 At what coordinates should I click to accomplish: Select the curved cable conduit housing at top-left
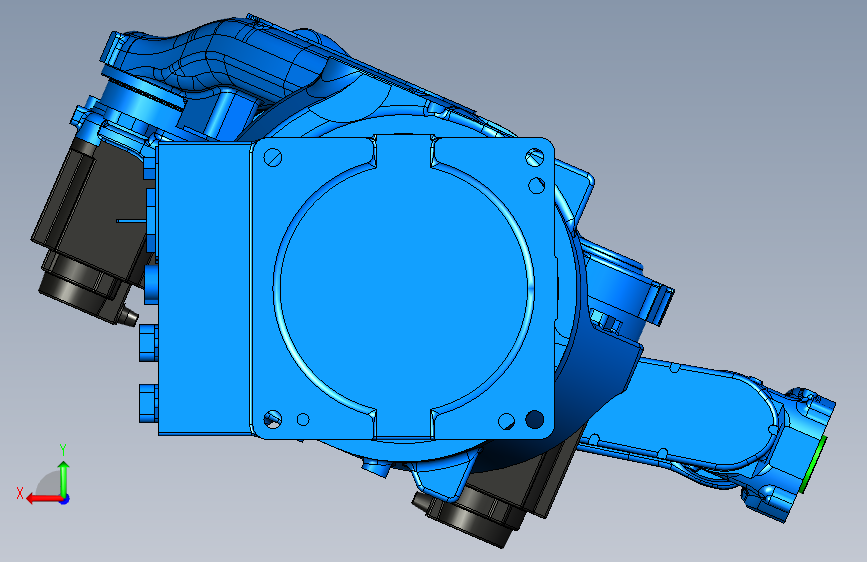click(x=221, y=55)
